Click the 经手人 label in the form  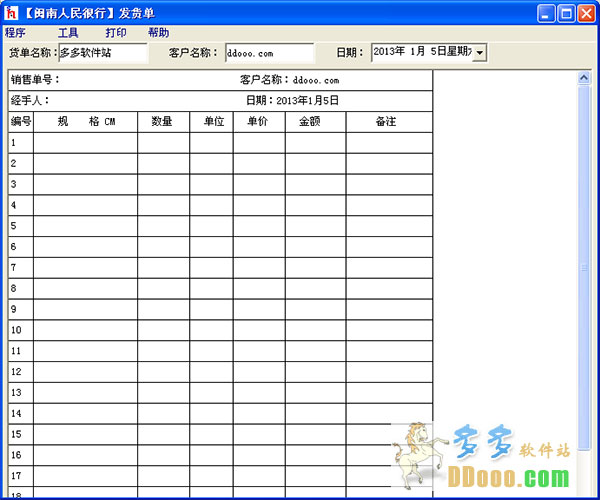click(30, 100)
